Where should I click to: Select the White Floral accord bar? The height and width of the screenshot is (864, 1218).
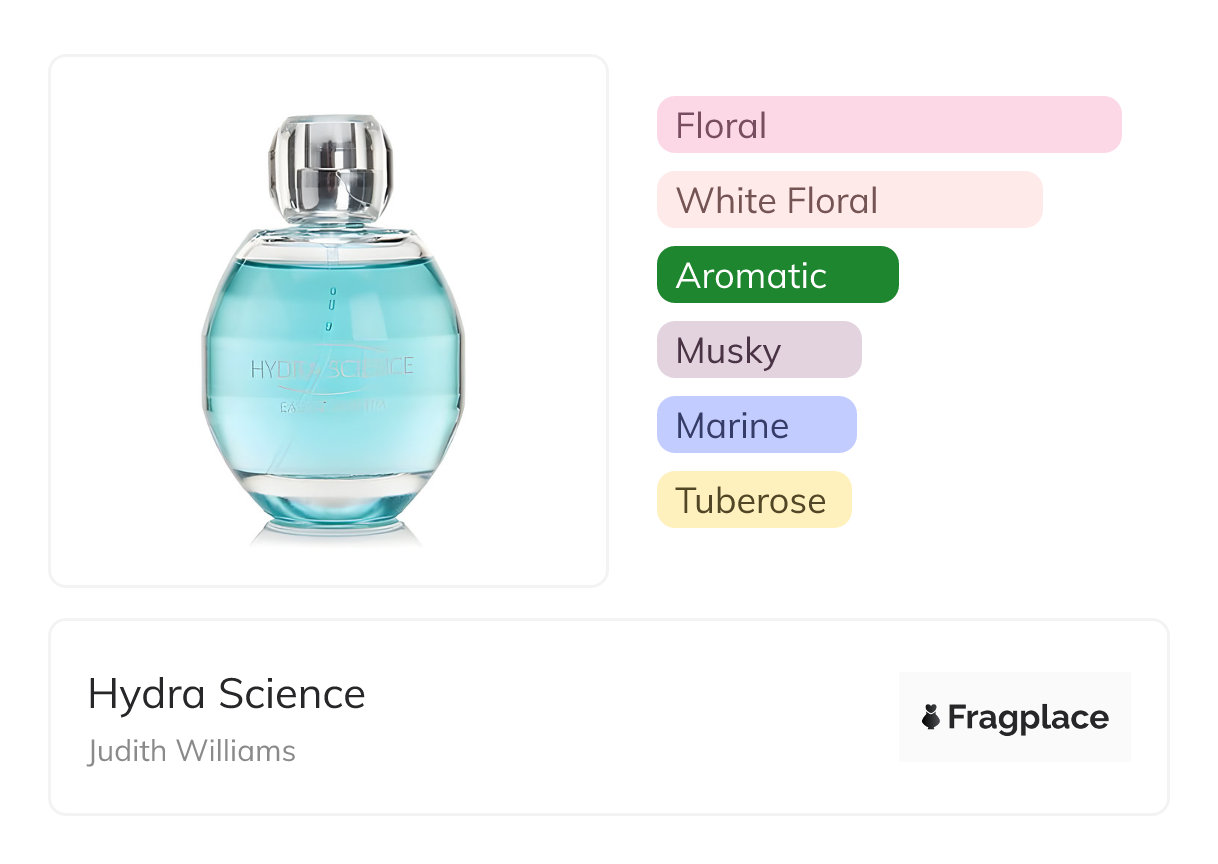(849, 200)
